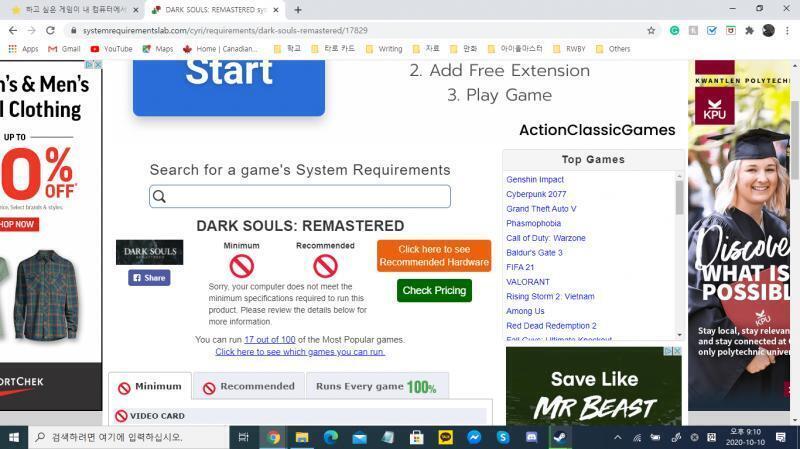800x449 pixels.
Task: Open Call of Duty: Warzone link
Action: tap(545, 238)
